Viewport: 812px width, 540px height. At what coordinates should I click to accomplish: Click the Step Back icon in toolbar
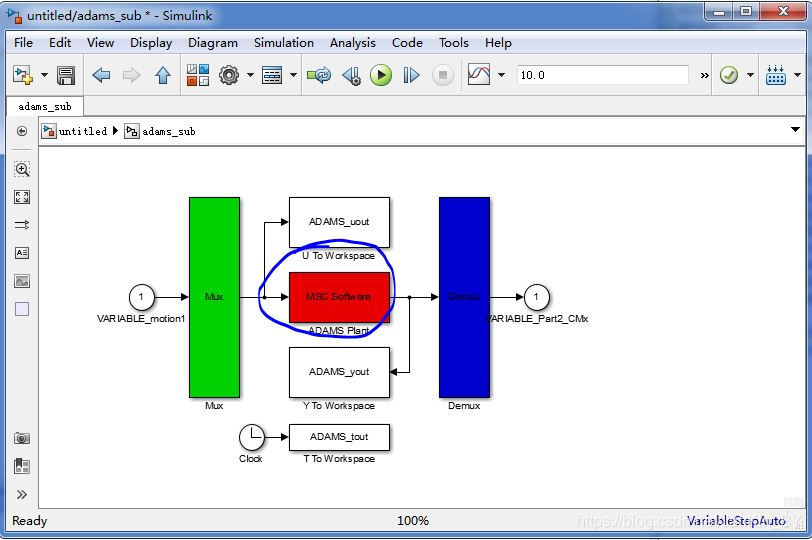coord(350,75)
